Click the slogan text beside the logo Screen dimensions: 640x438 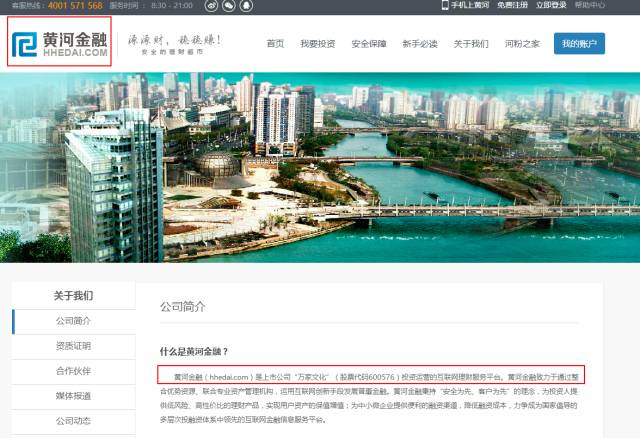174,44
